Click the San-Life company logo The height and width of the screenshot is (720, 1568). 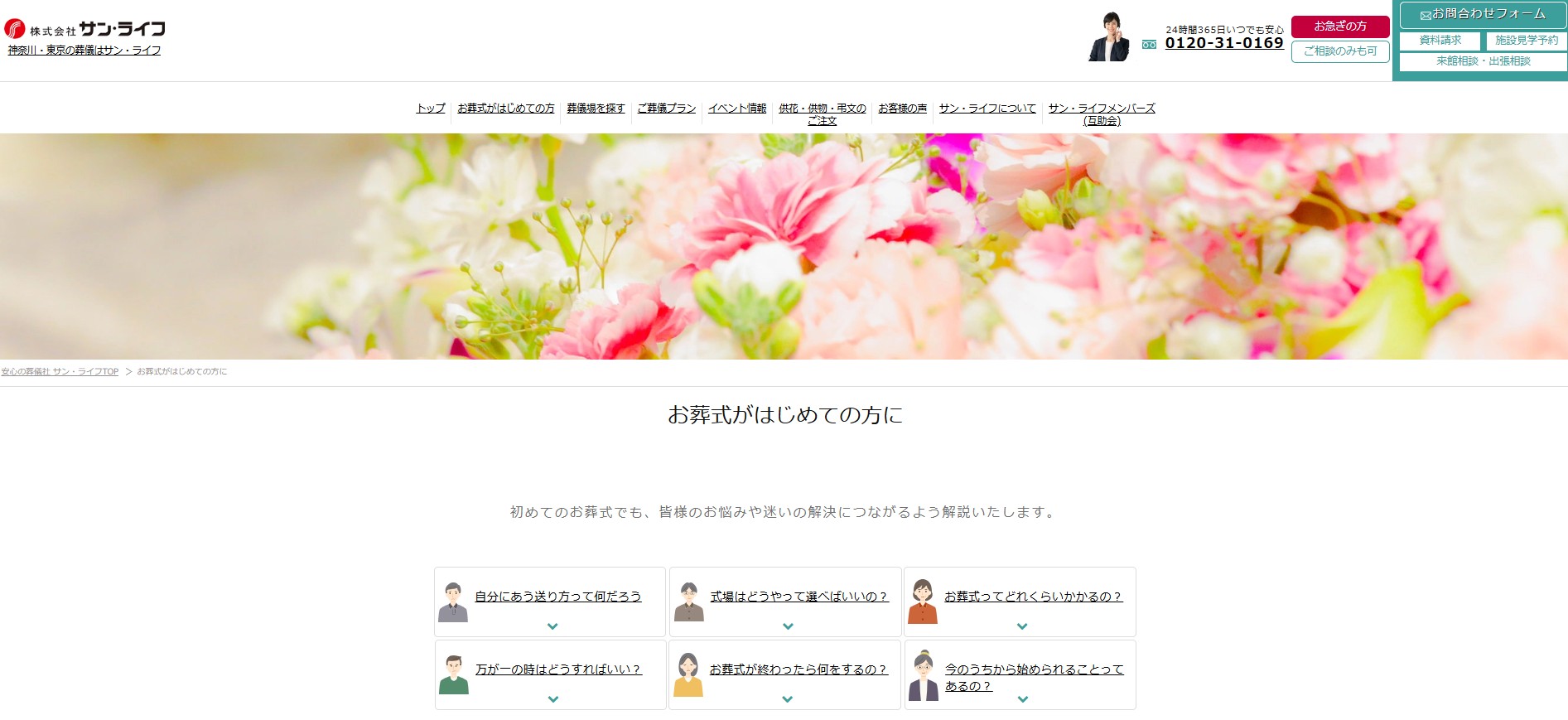click(x=84, y=29)
